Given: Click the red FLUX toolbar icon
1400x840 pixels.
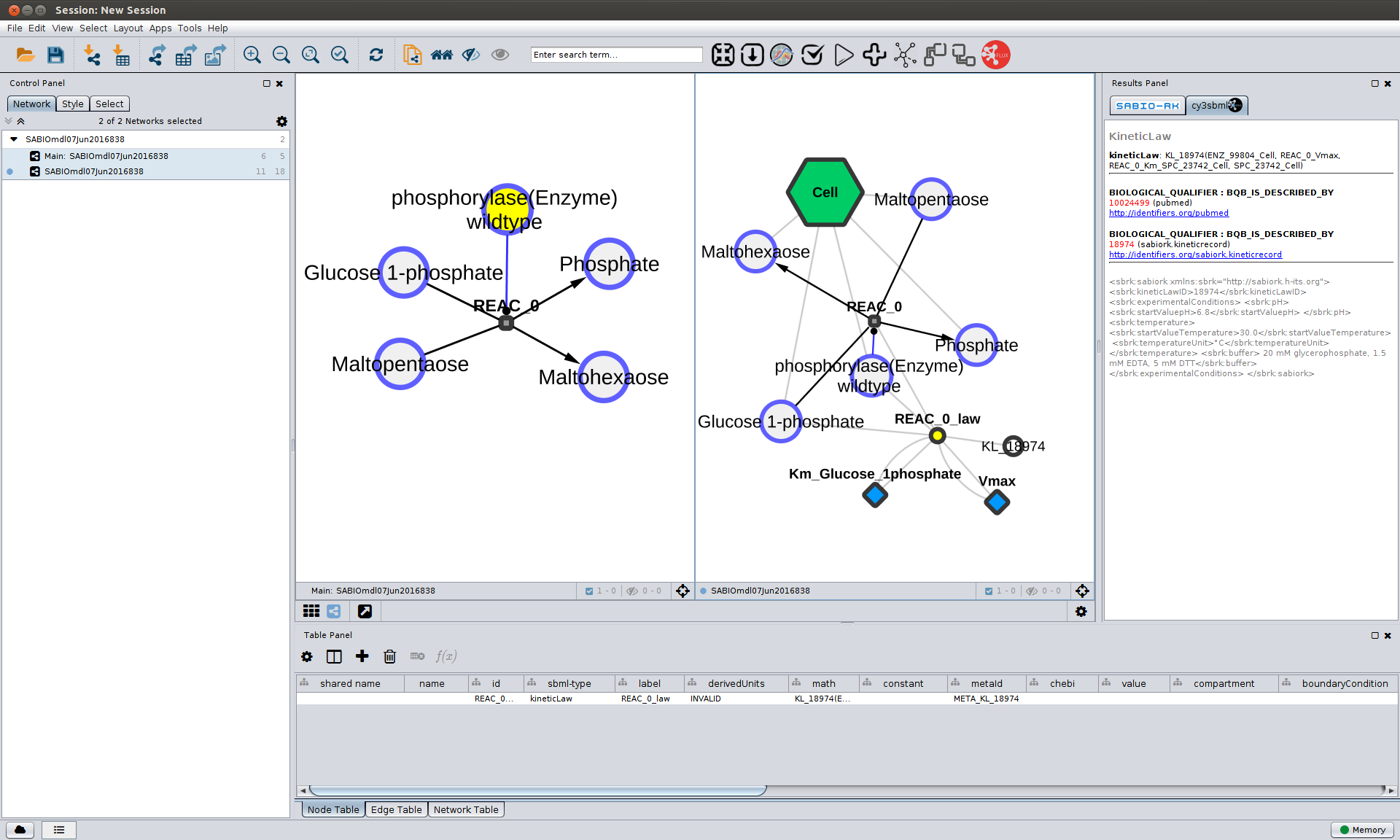Looking at the screenshot, I should click(995, 55).
